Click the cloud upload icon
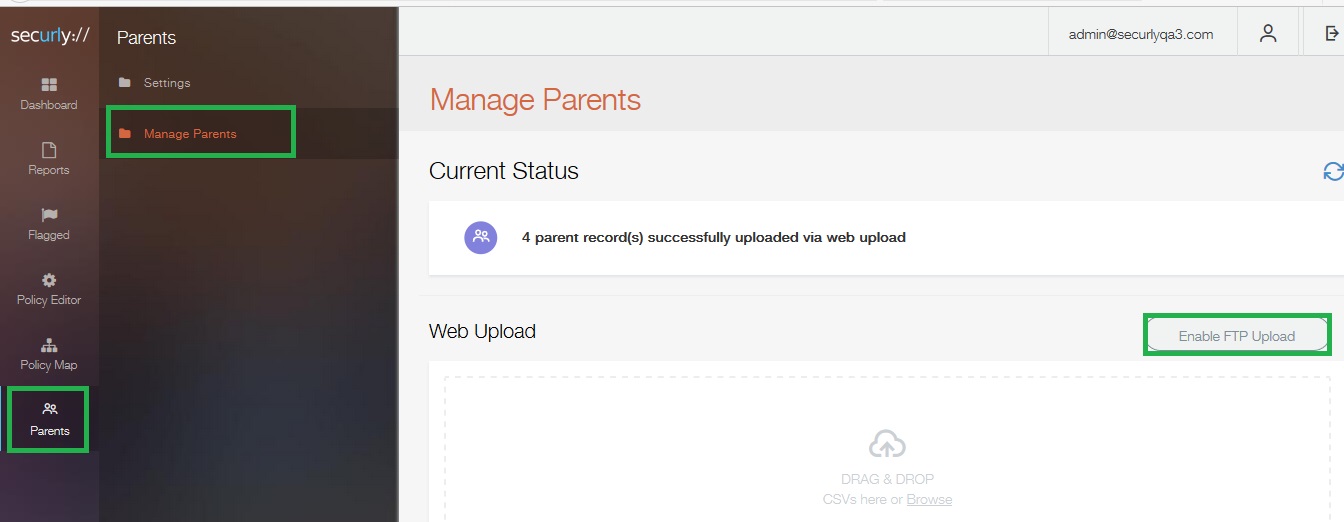Viewport: 1344px width, 522px height. coord(887,444)
